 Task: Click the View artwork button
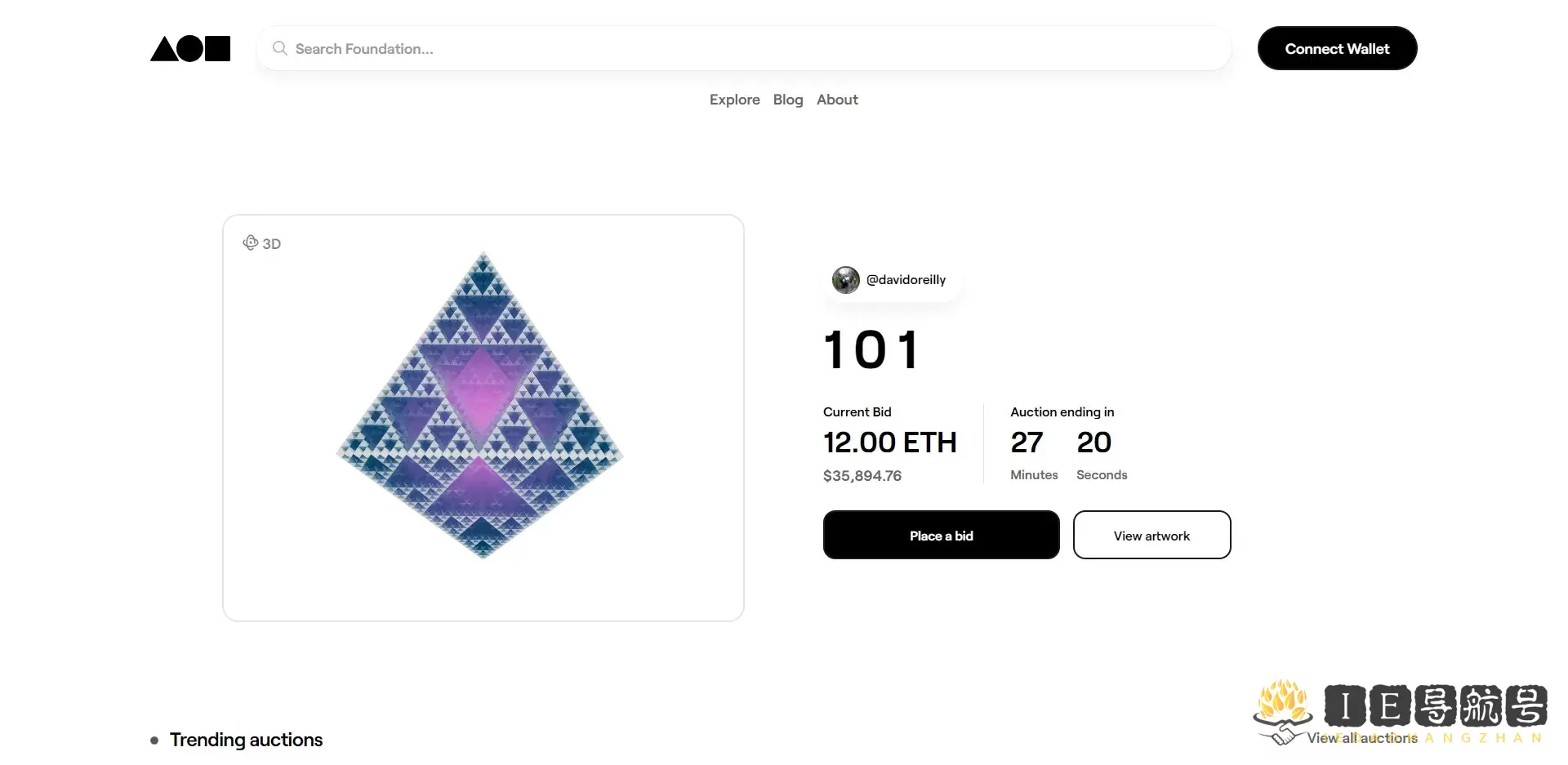tap(1151, 536)
